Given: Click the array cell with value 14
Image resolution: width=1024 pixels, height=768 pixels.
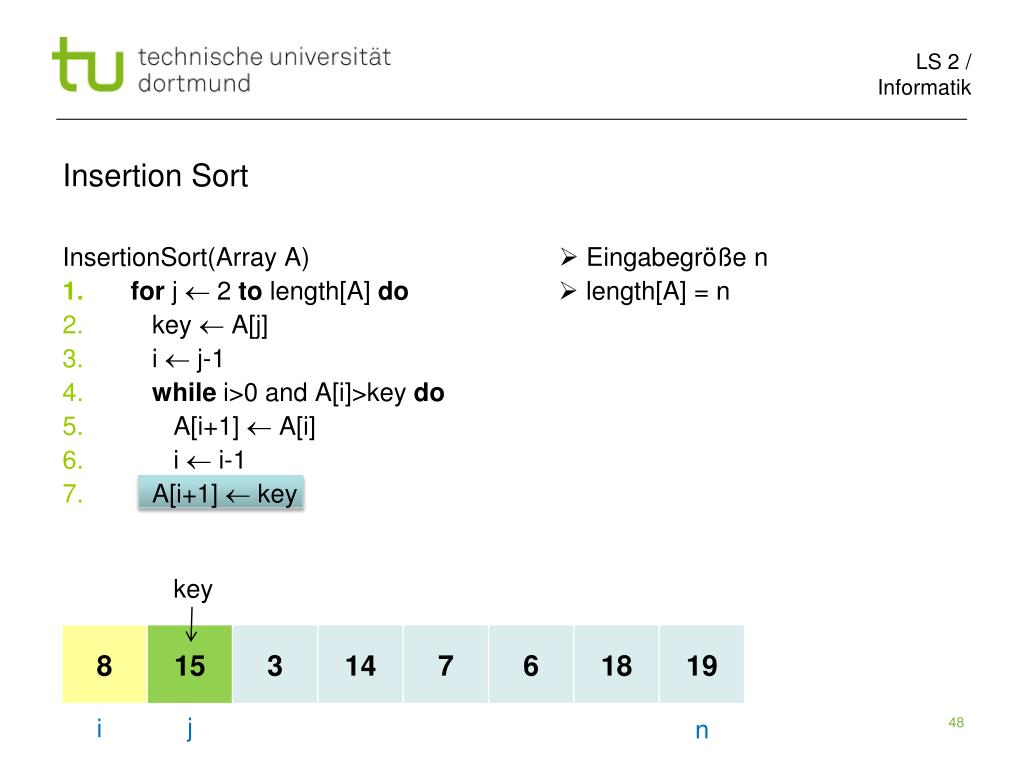Looking at the screenshot, I should tap(360, 664).
